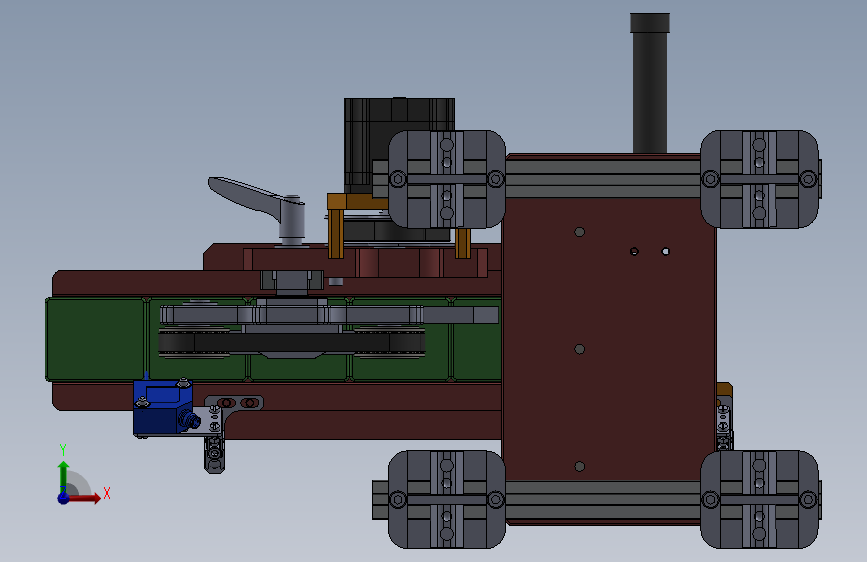The width and height of the screenshot is (867, 562).
Task: Select the lower-right wheel module
Action: [759, 499]
